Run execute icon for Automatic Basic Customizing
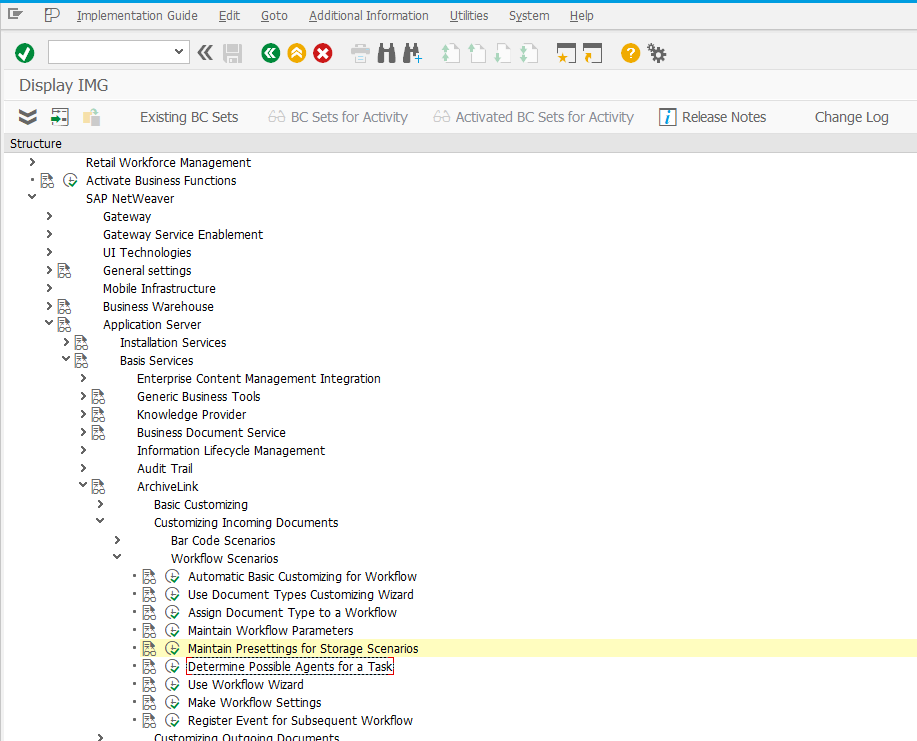 coord(172,577)
